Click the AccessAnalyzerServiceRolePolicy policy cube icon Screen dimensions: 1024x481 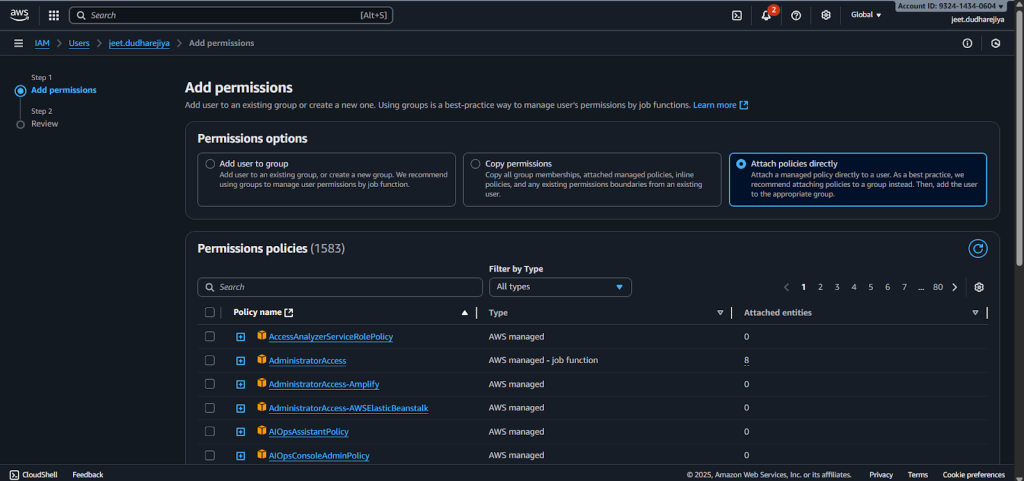pos(262,335)
